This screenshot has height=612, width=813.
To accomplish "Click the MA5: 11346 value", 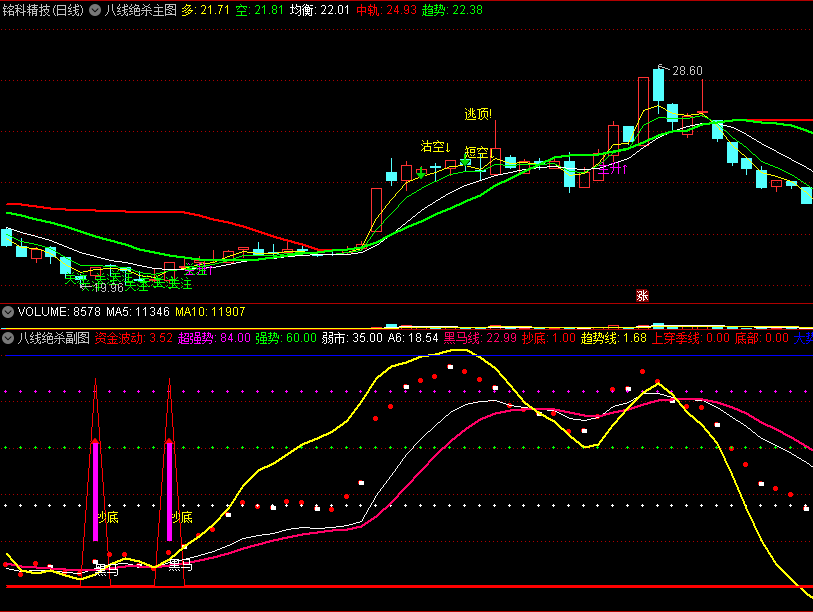I will [x=138, y=312].
